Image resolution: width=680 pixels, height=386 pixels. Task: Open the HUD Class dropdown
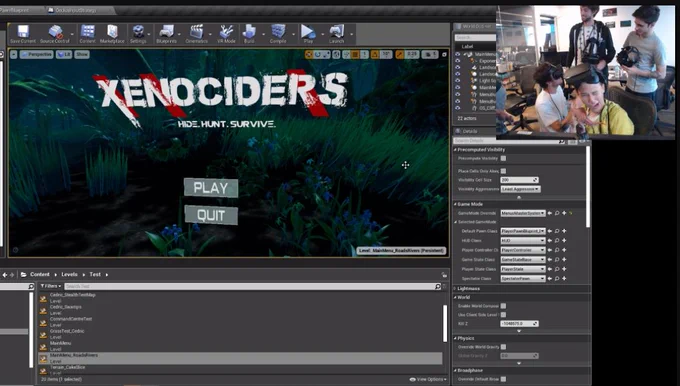pos(523,240)
